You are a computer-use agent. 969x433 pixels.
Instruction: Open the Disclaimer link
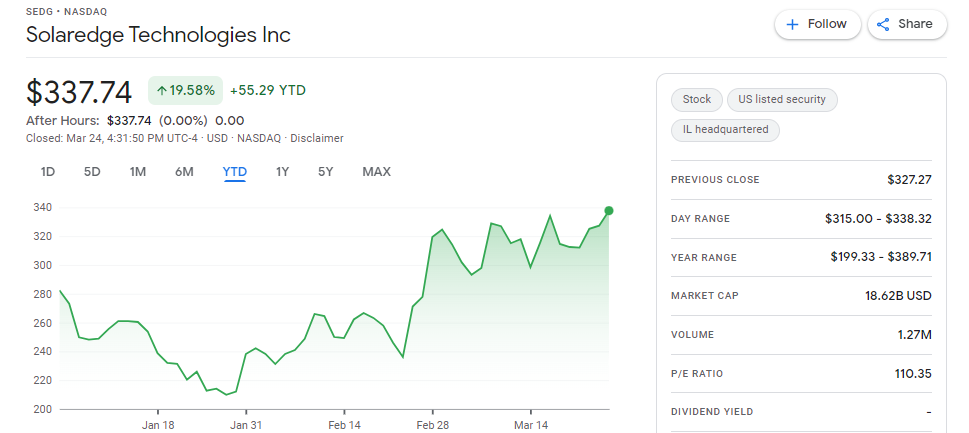click(x=317, y=138)
